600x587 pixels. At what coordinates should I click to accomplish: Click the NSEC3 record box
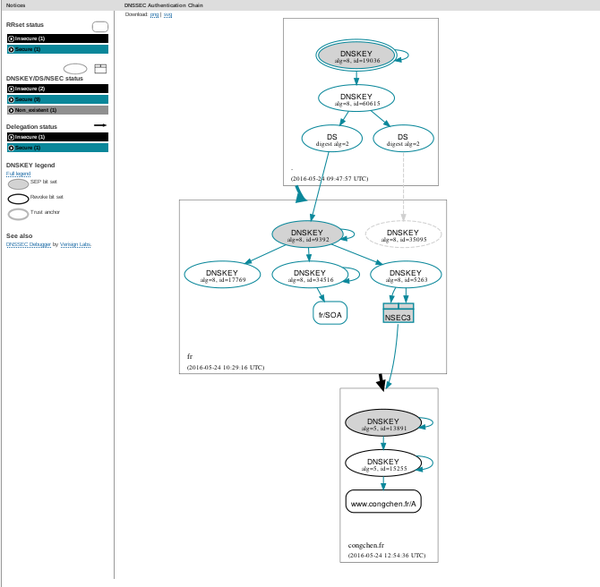pyautogui.click(x=398, y=313)
